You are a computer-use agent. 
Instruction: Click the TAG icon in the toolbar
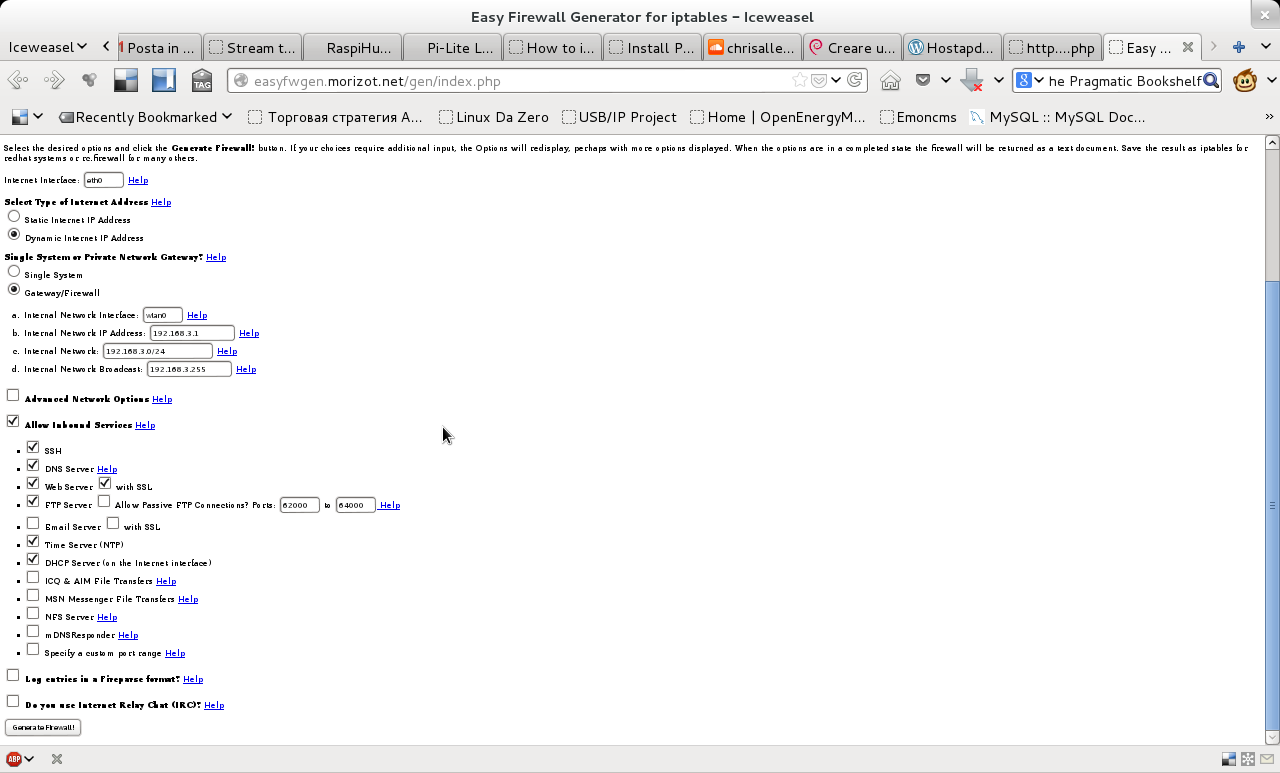(x=202, y=81)
